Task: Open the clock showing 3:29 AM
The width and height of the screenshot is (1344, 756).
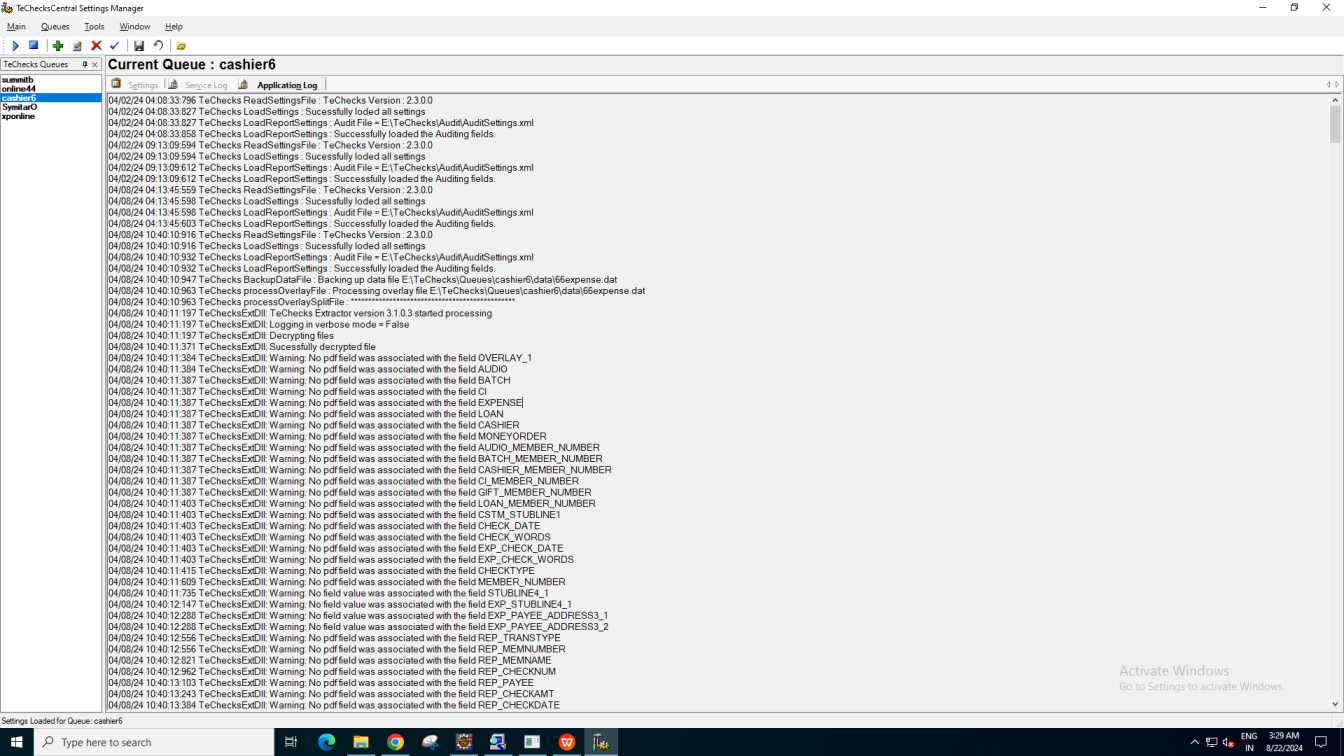Action: [1284, 742]
